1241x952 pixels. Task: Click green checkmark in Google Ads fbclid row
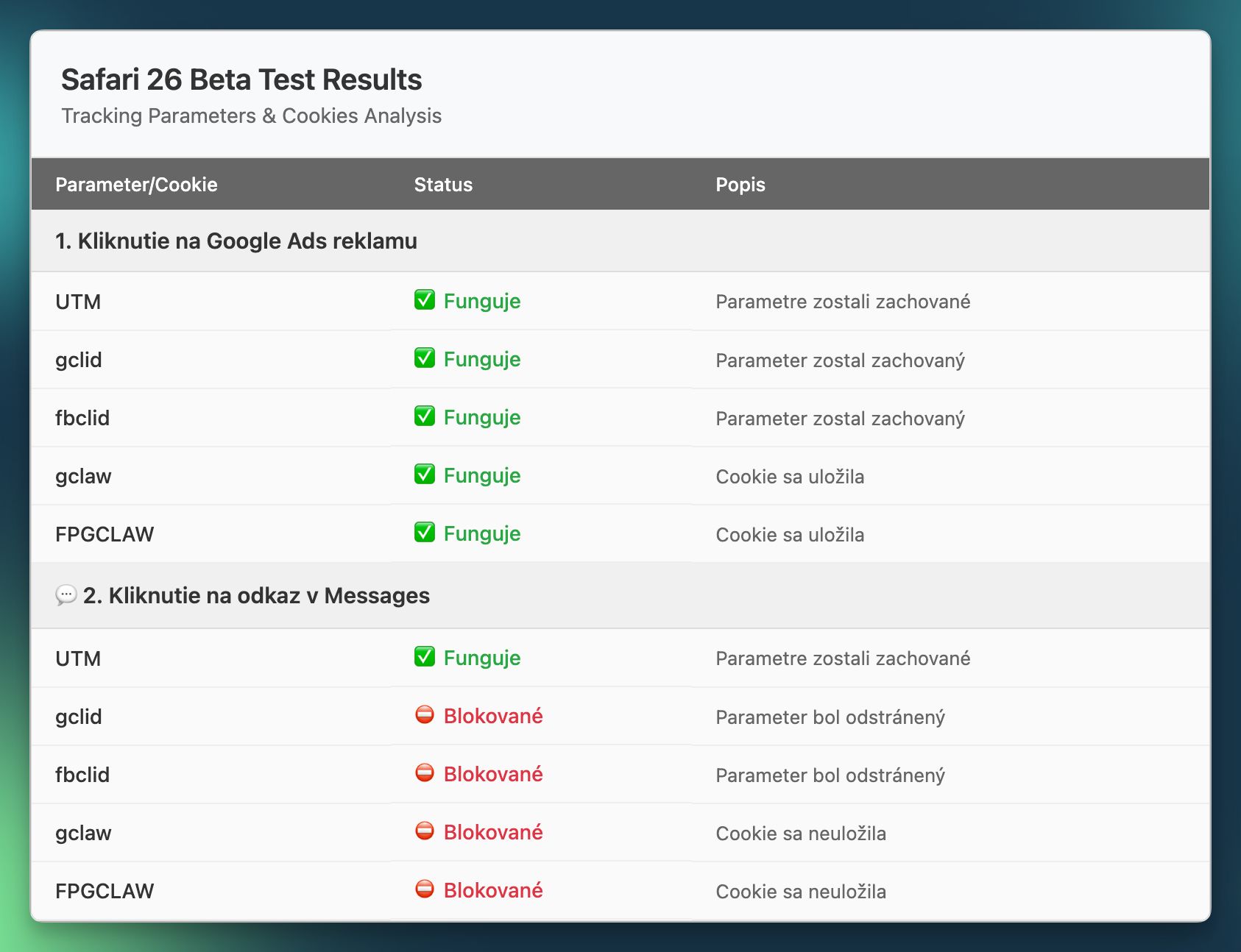point(424,416)
